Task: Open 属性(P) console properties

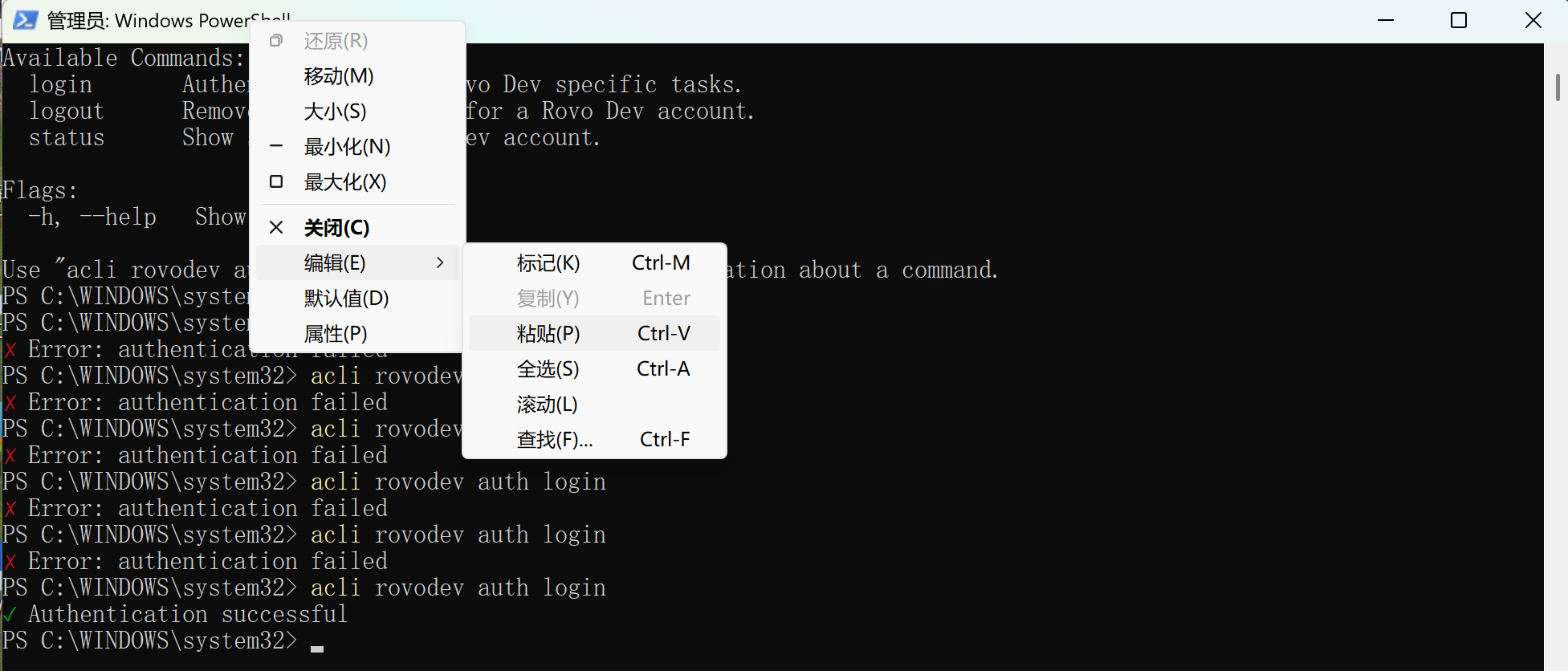Action: [336, 333]
